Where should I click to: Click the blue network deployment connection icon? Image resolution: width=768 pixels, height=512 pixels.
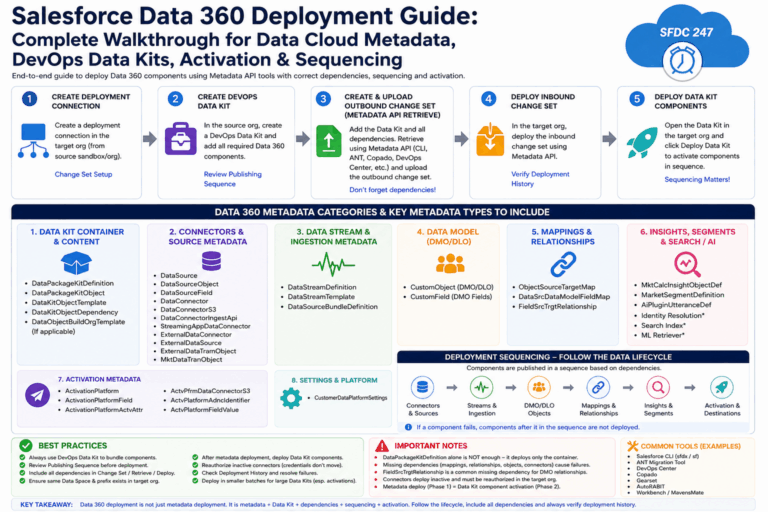(x=33, y=141)
